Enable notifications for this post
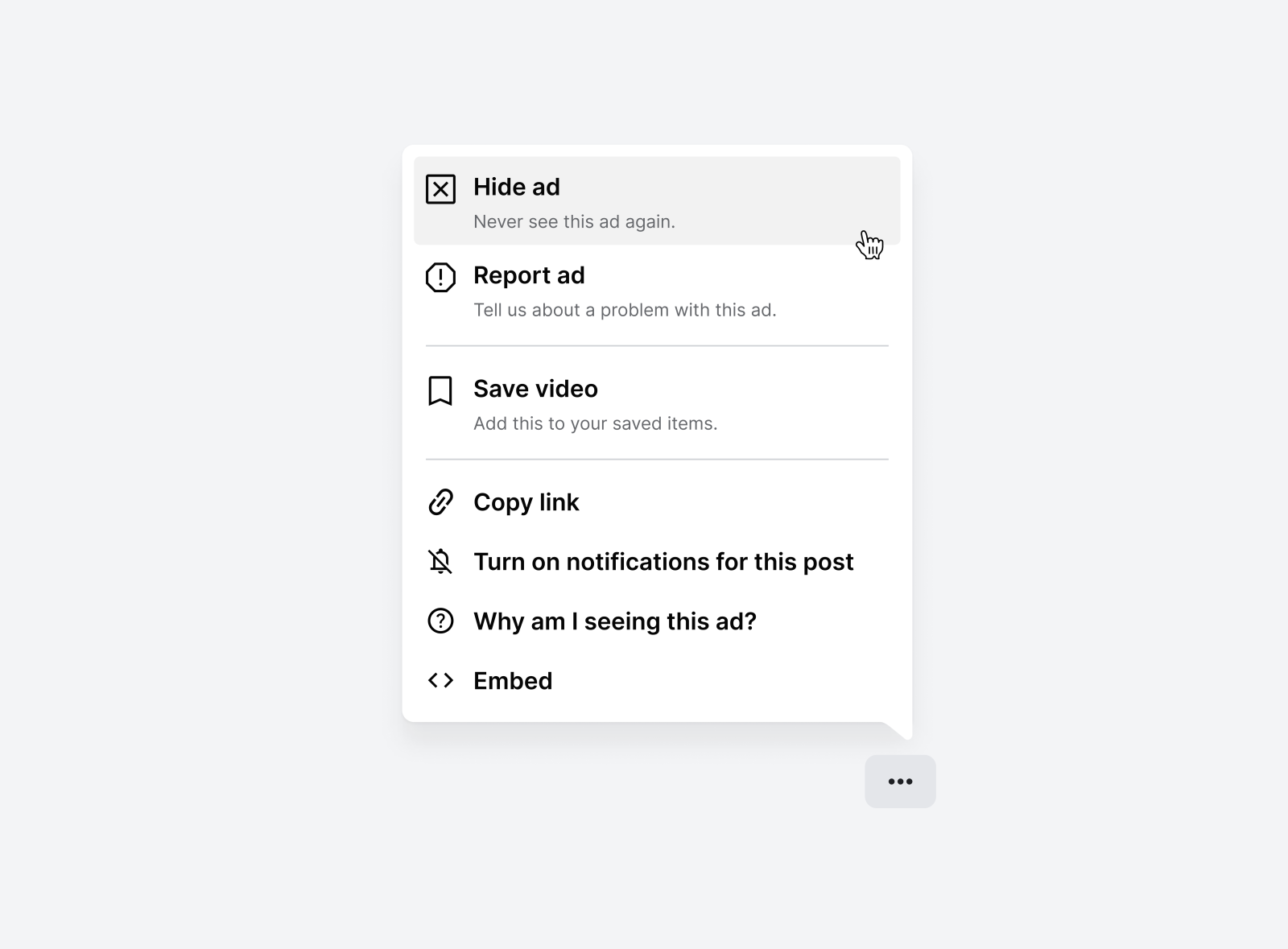Screen dimensions: 1288x949 (664, 562)
